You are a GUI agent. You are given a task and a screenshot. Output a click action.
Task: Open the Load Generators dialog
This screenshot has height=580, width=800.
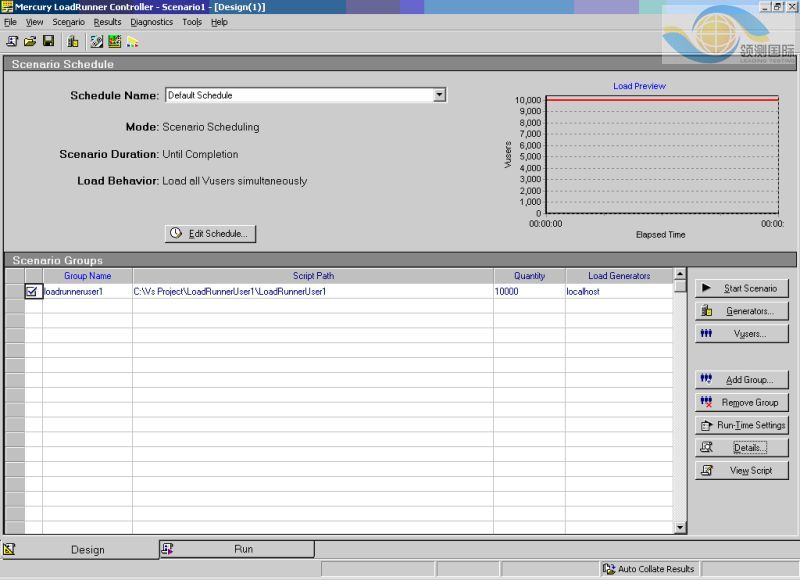[742, 310]
